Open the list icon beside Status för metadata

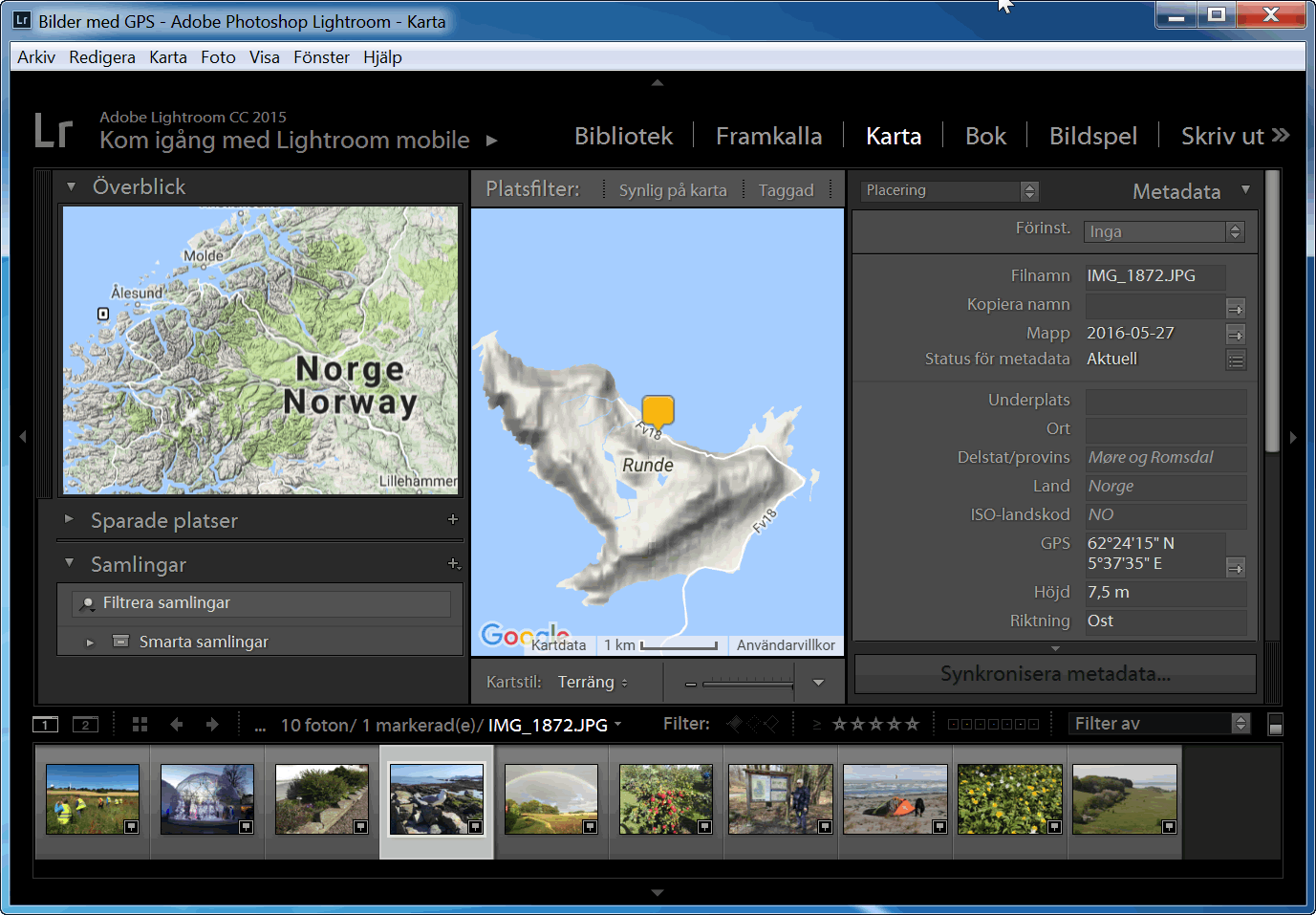[1236, 360]
